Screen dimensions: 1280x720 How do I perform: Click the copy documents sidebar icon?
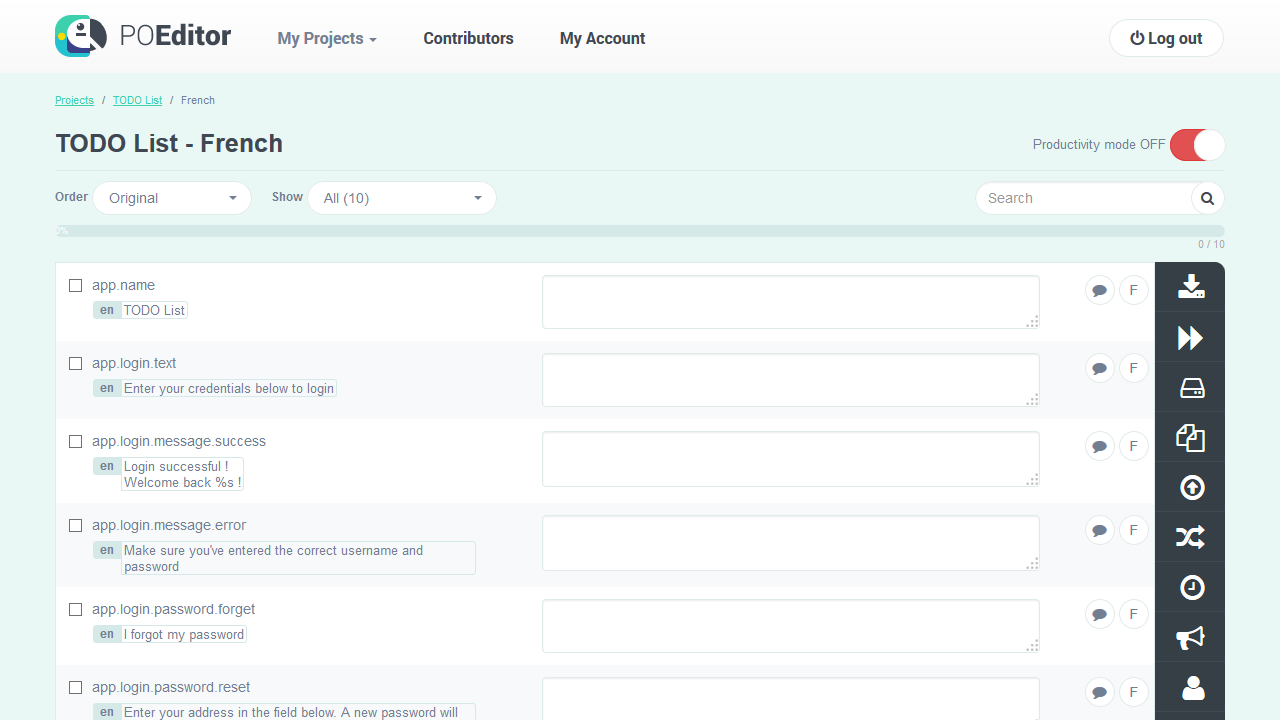(x=1190, y=437)
